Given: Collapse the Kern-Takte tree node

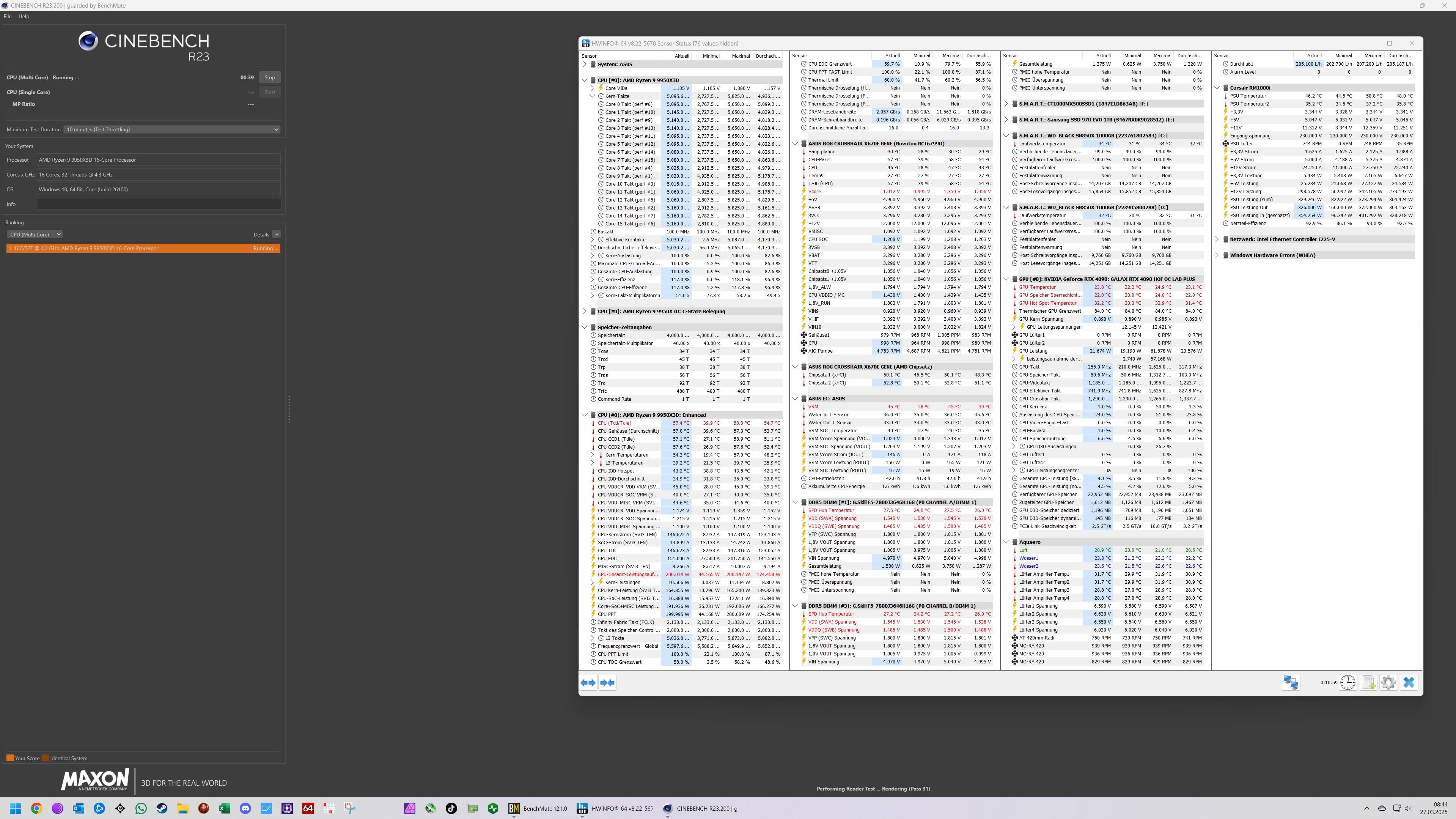Looking at the screenshot, I should [592, 96].
